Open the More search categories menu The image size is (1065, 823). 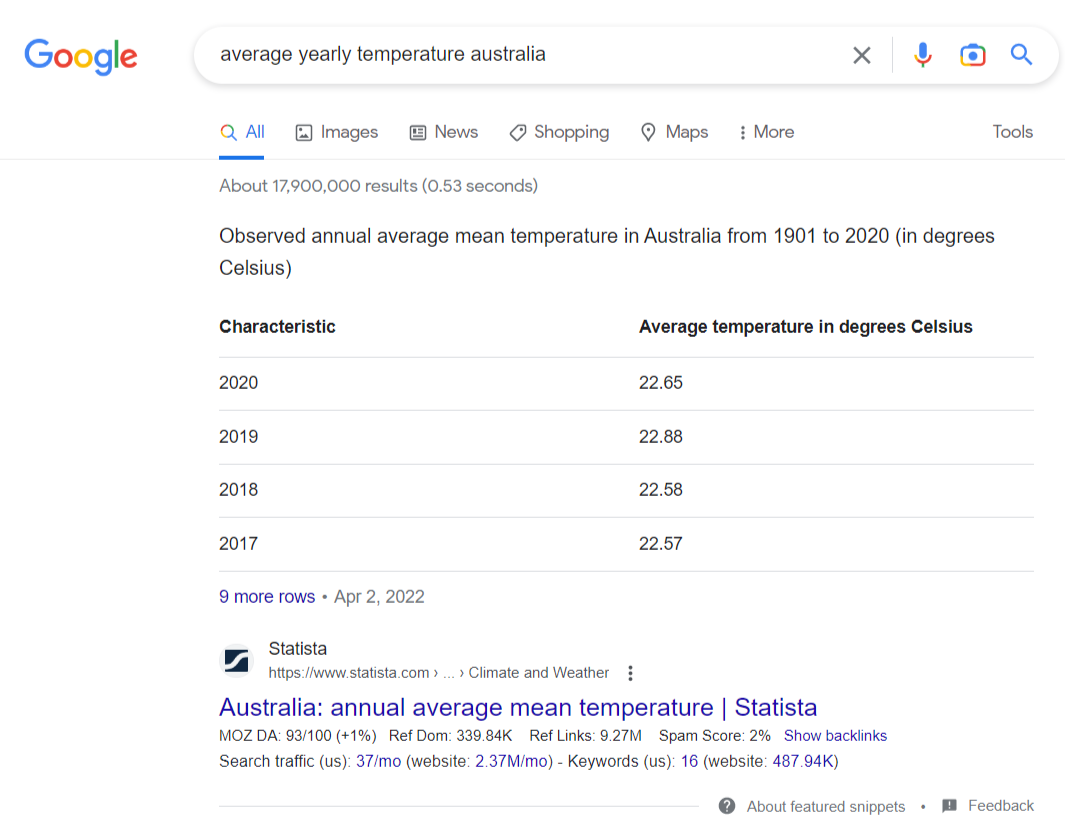(765, 131)
